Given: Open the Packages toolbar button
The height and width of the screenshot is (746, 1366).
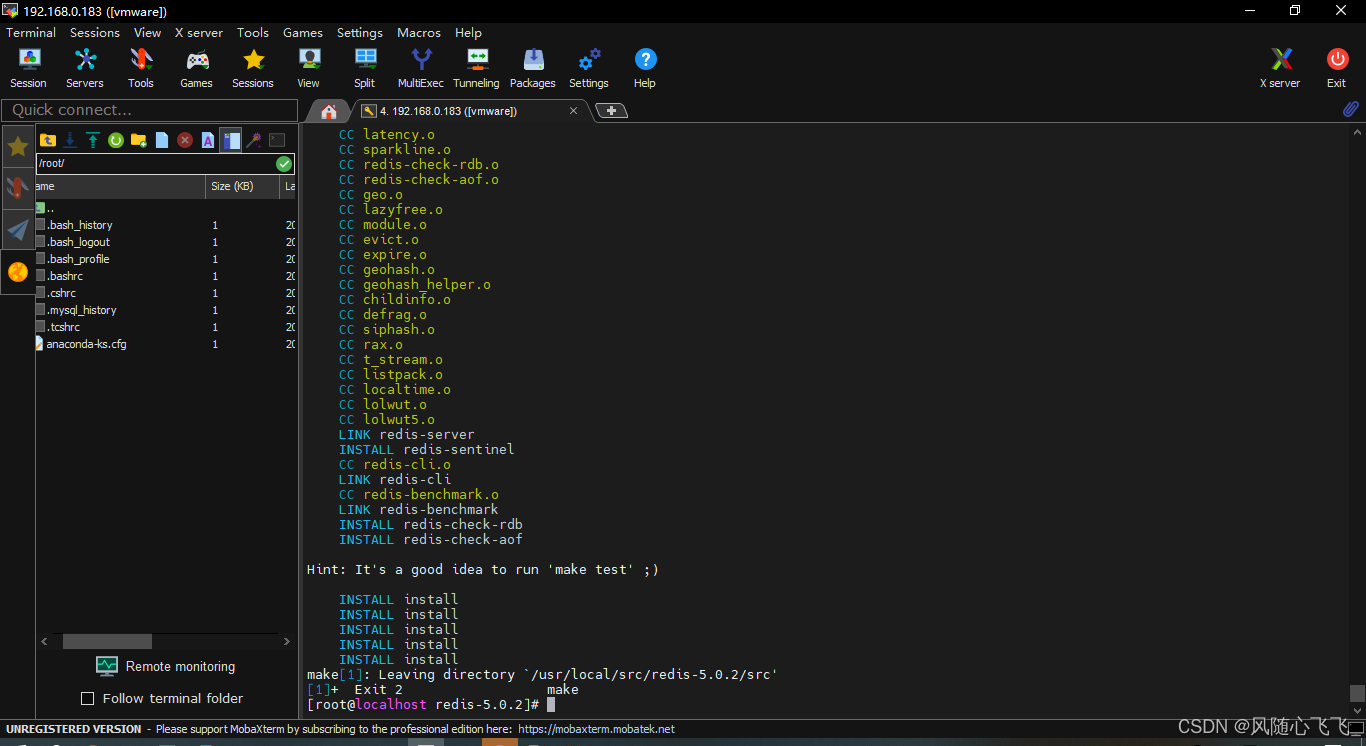Looking at the screenshot, I should (533, 68).
